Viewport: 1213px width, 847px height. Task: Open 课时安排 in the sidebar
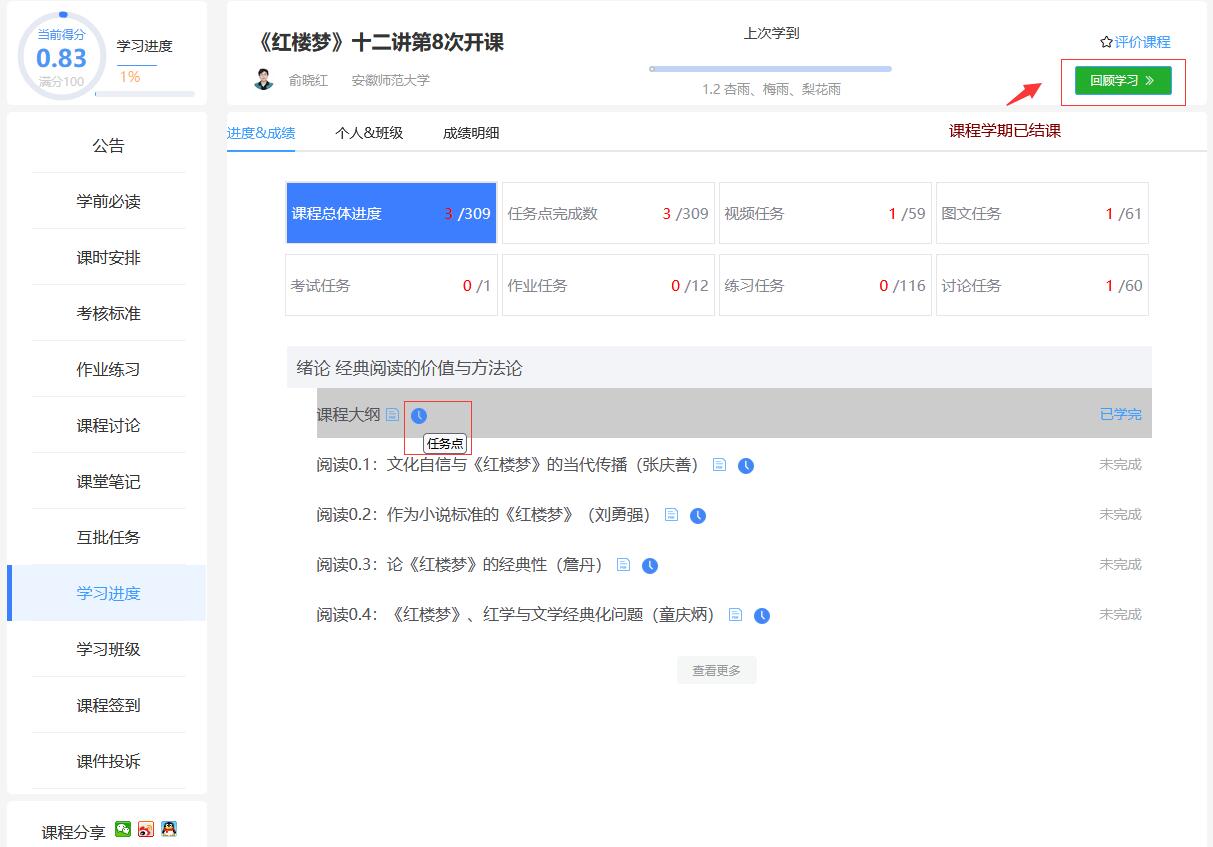(x=108, y=257)
